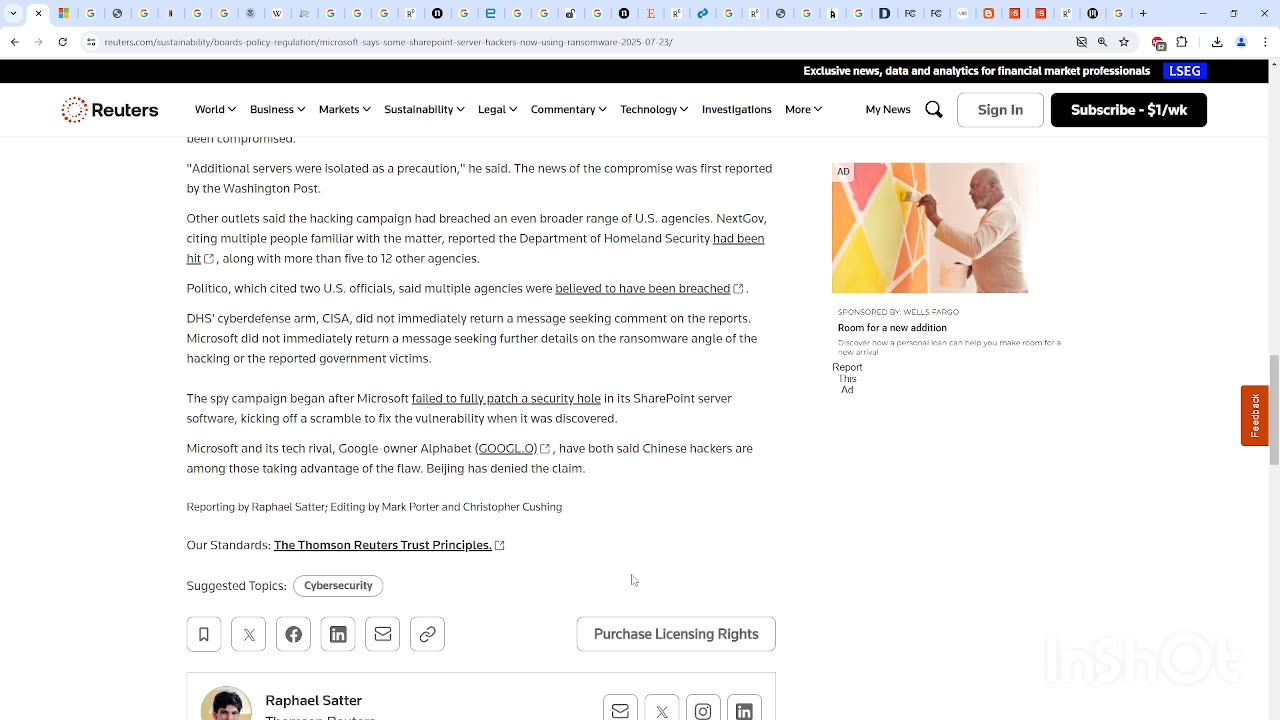Expand the Sustainability menu
Viewport: 1280px width, 720px height.
coord(424,110)
